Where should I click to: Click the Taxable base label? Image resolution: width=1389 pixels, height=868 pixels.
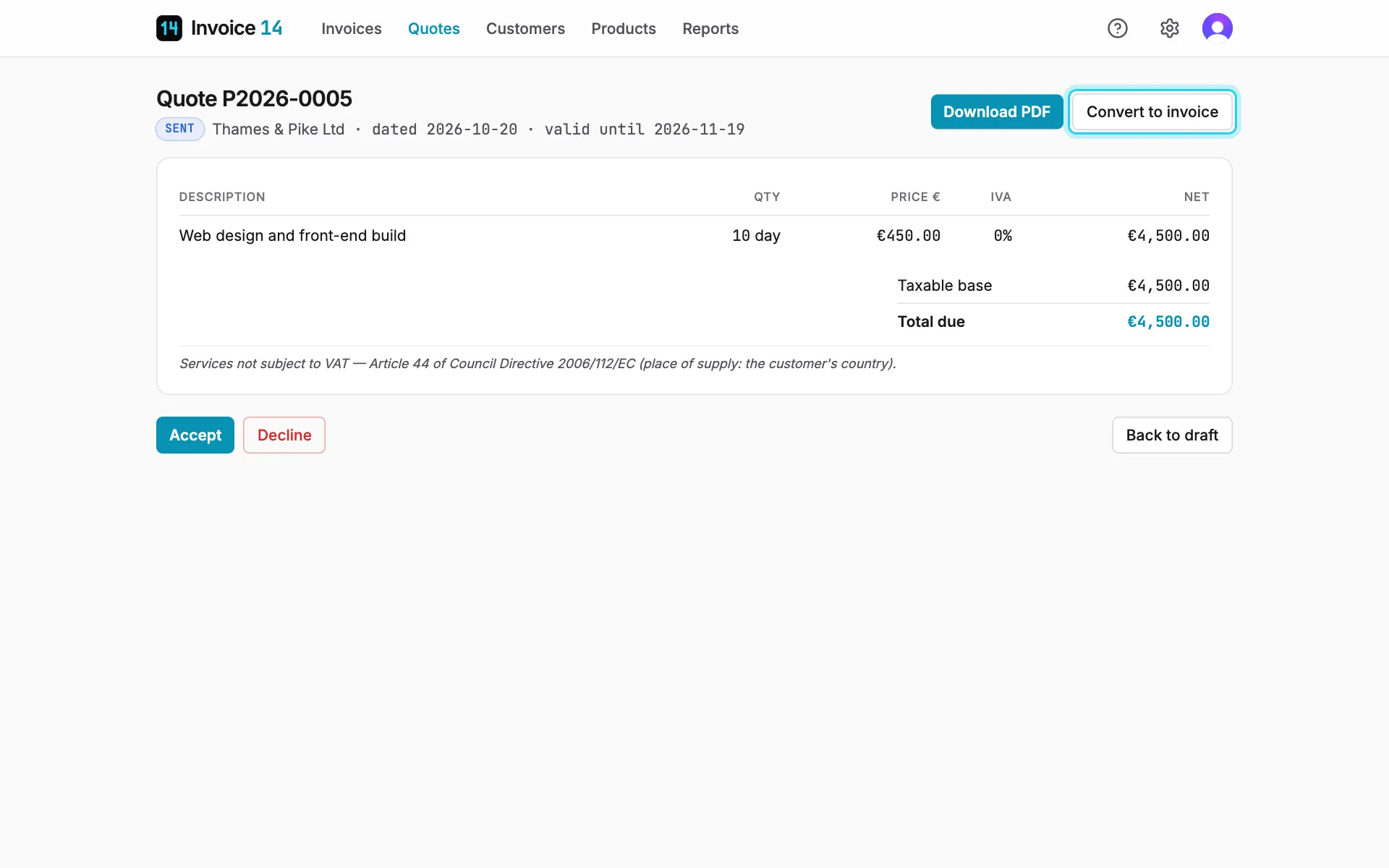(x=945, y=286)
